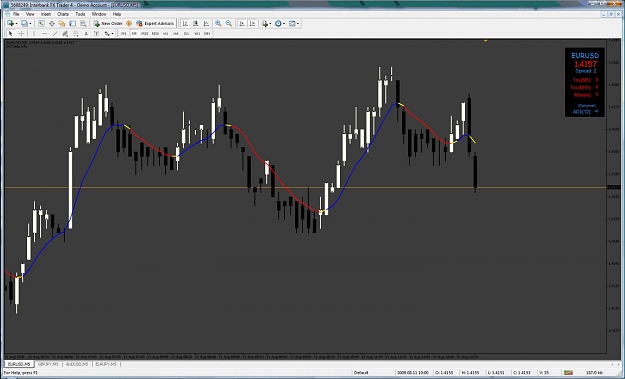This screenshot has width=625, height=379.
Task: Open the View menu
Action: [30, 14]
